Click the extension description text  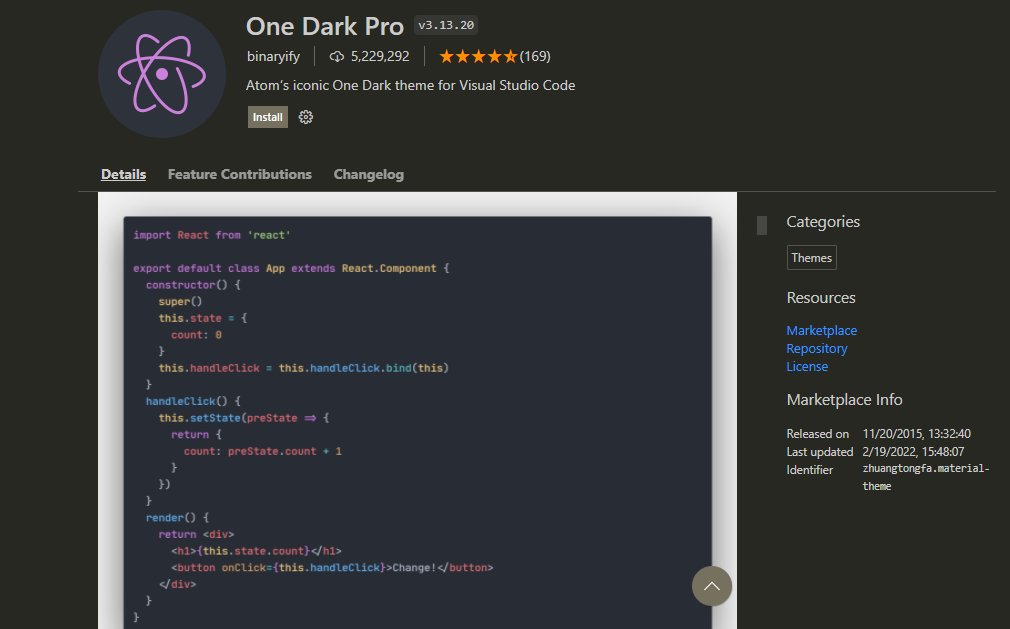point(411,85)
